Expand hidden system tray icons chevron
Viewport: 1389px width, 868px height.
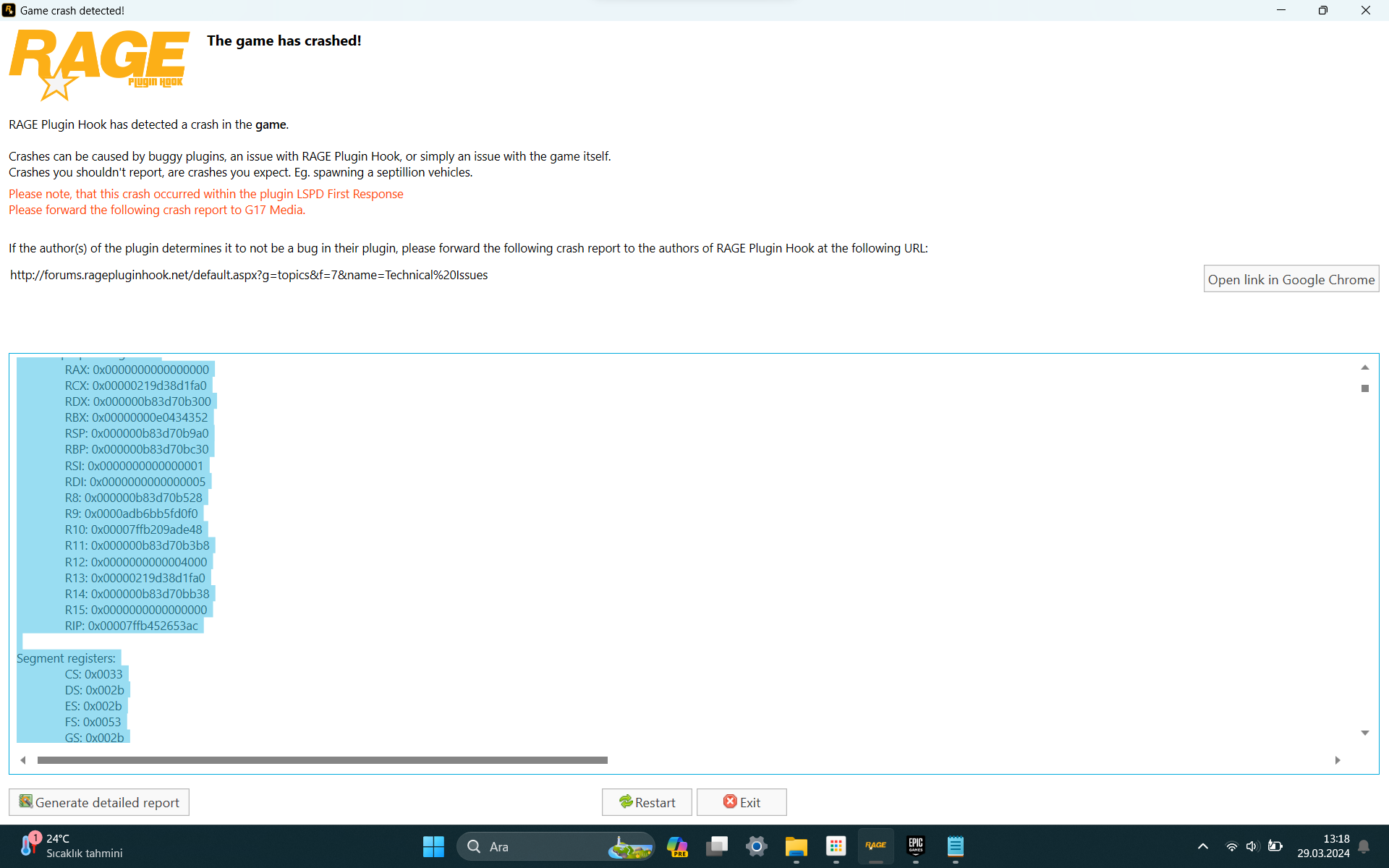[1202, 846]
